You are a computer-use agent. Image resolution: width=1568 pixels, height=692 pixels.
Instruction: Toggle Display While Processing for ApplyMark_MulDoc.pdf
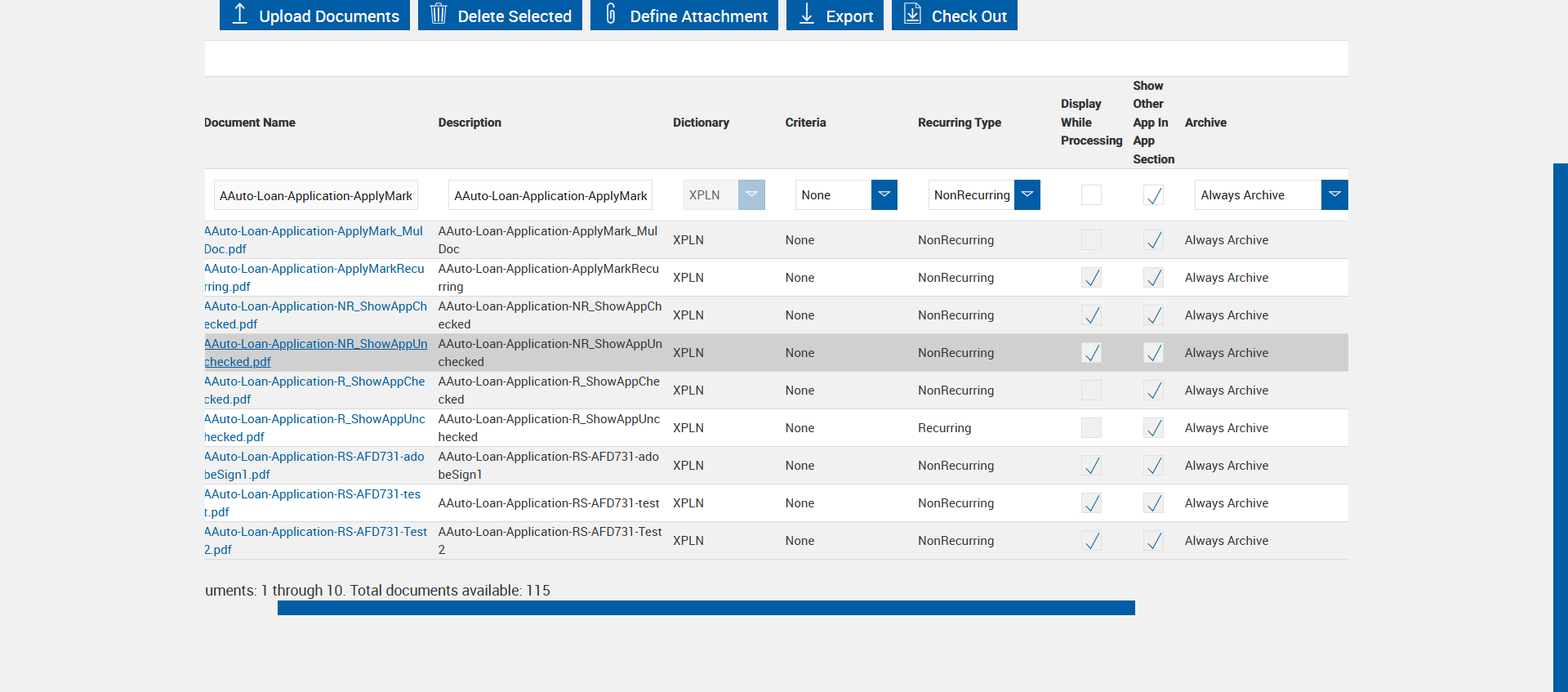click(x=1091, y=240)
